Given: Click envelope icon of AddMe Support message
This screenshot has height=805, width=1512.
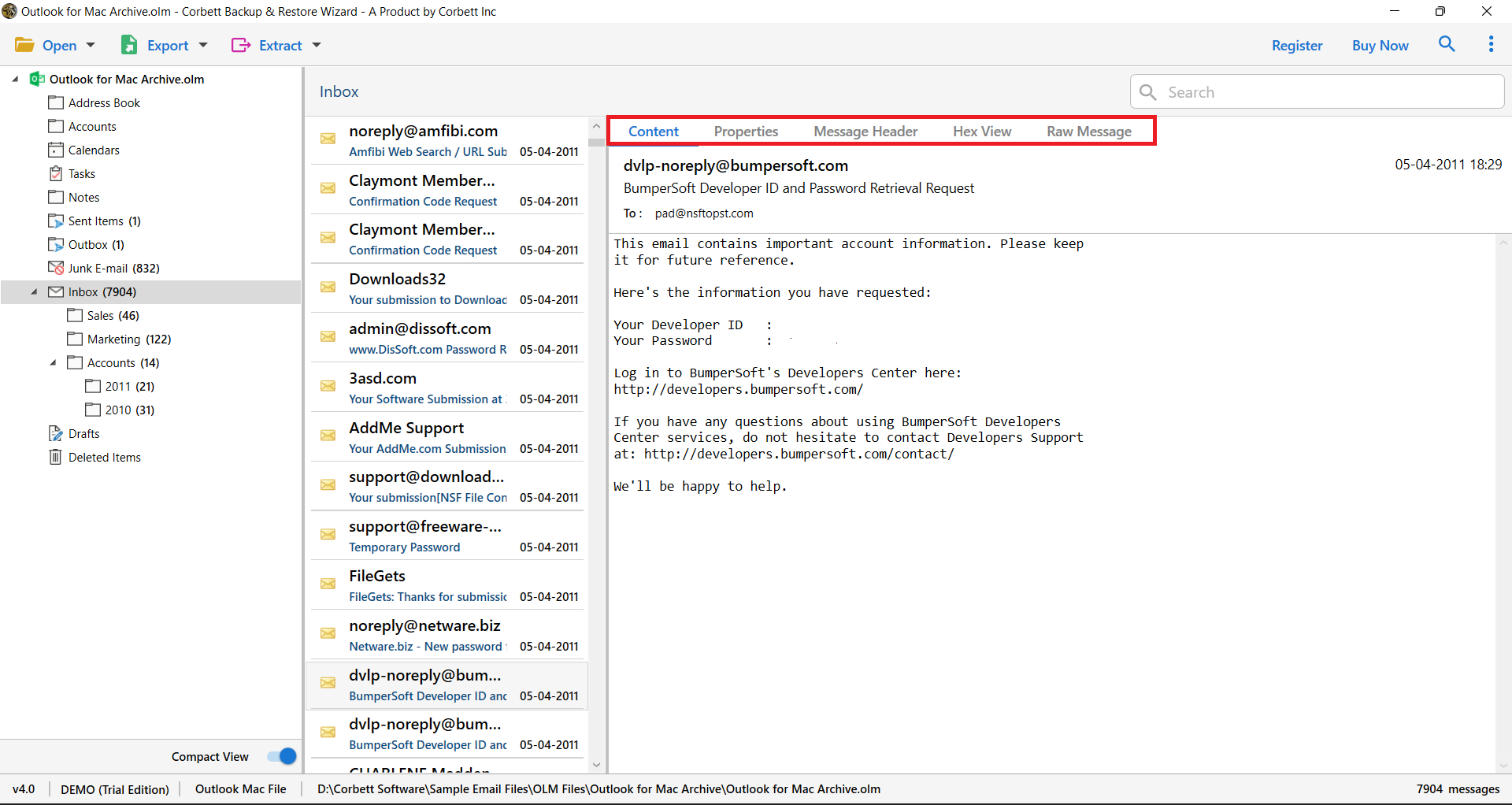Looking at the screenshot, I should (x=328, y=436).
